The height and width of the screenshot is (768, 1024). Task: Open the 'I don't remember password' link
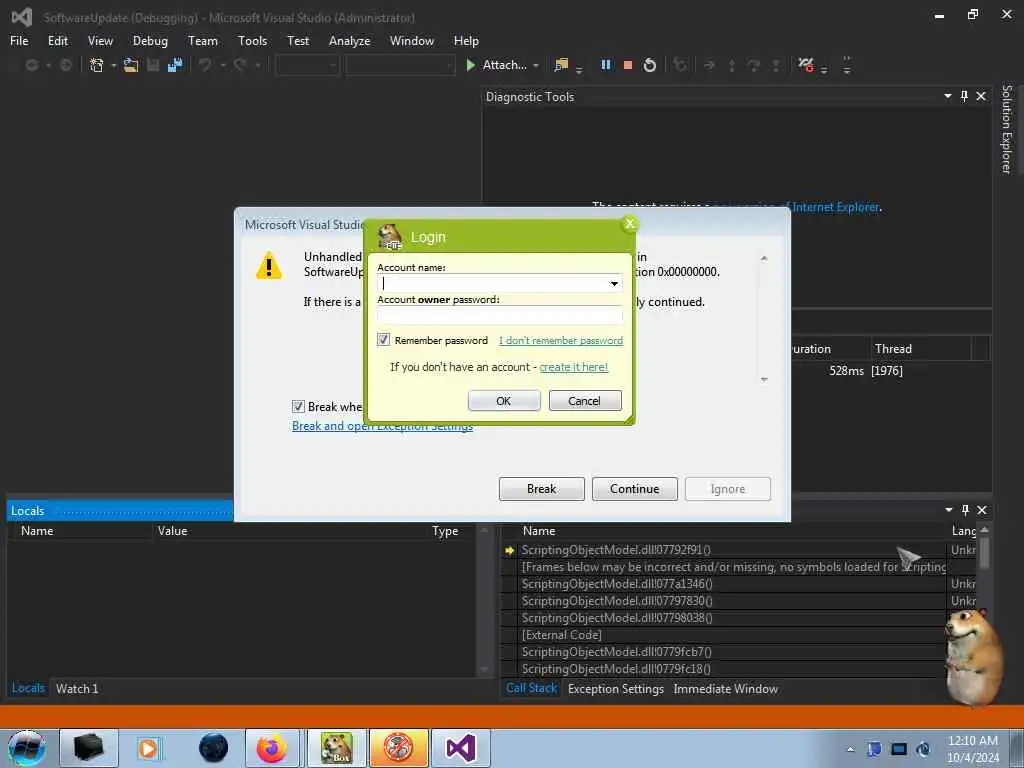click(x=560, y=340)
